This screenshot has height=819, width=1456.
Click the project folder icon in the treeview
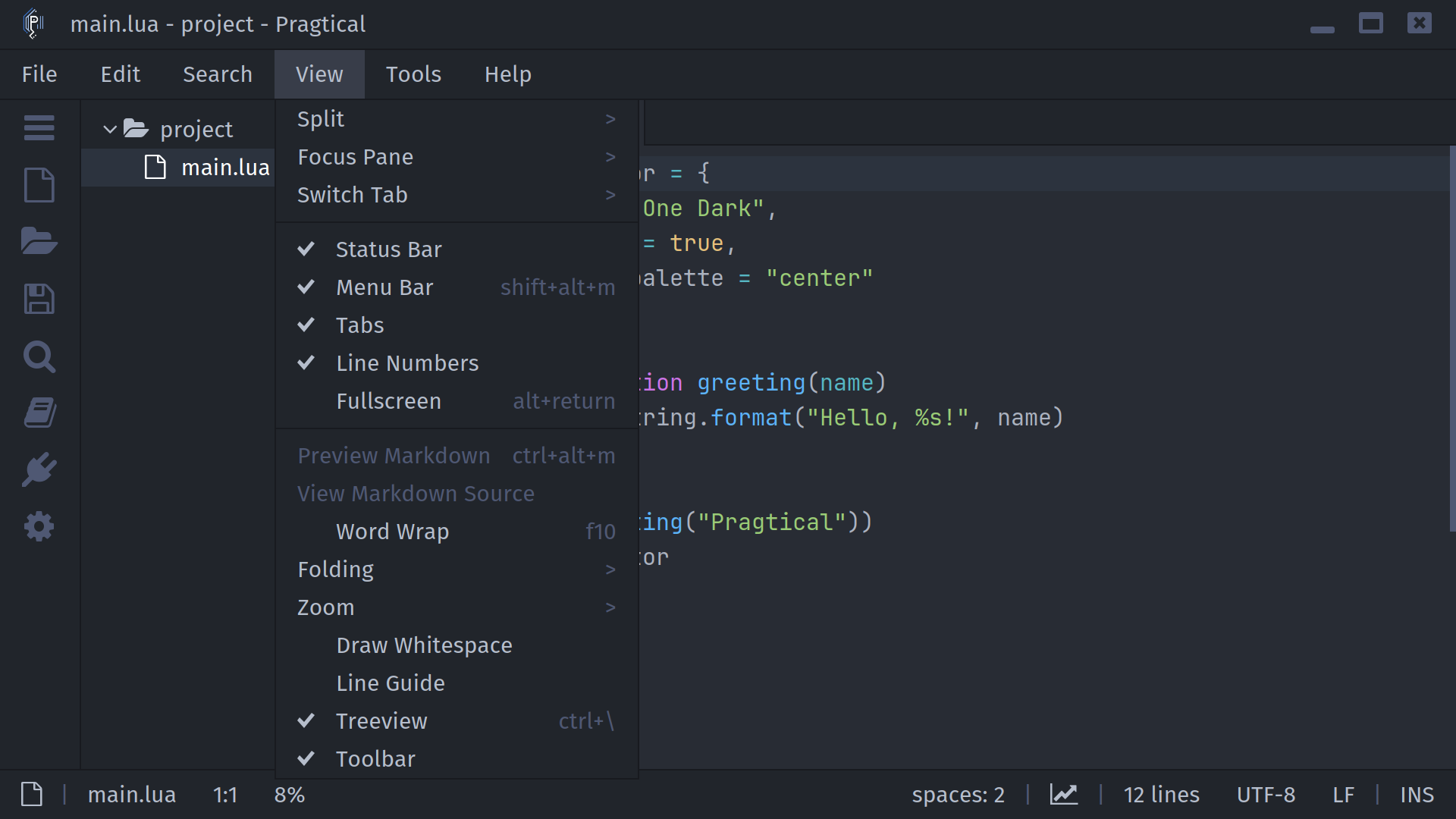point(136,129)
